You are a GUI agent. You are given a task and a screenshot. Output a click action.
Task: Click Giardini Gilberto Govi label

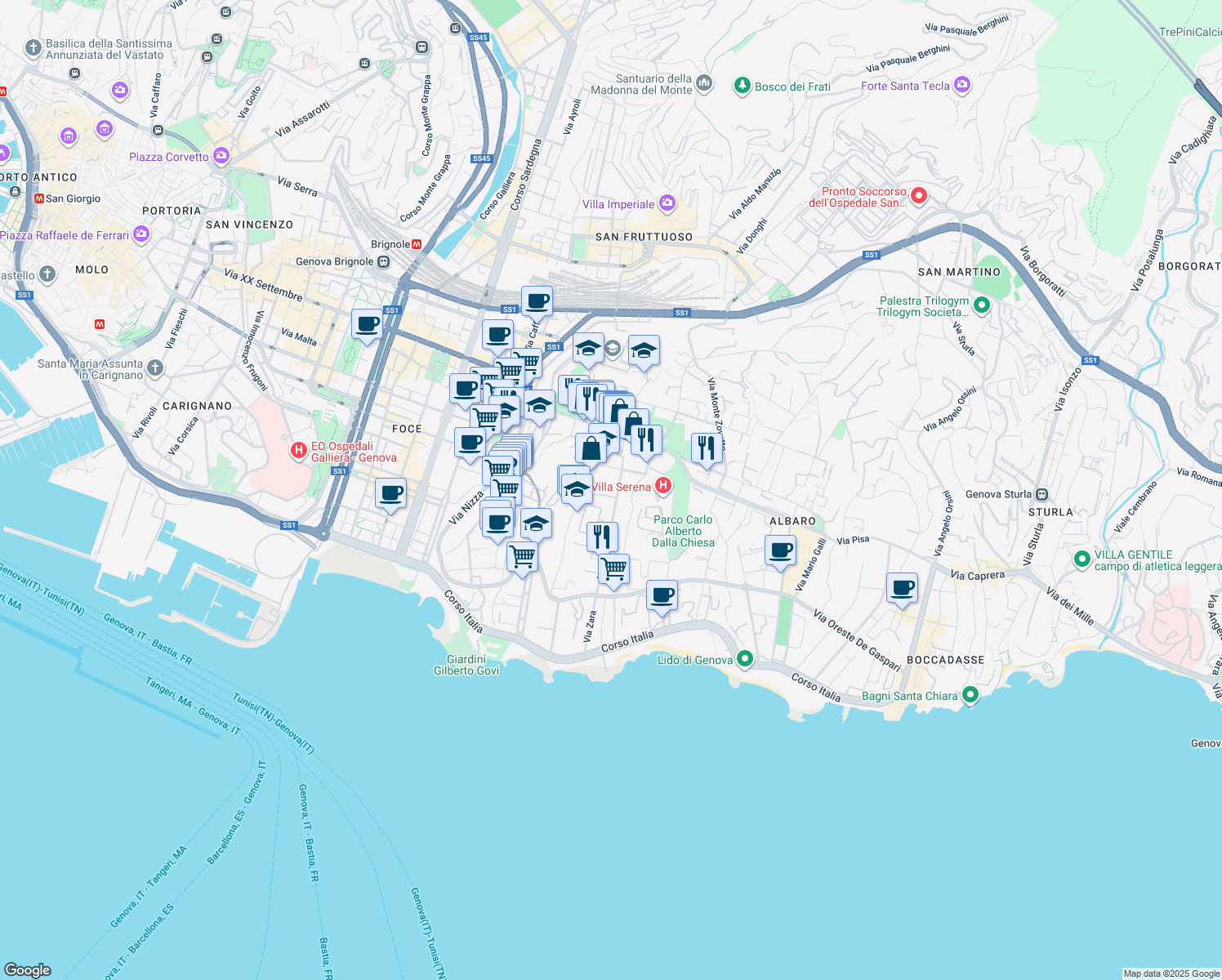[466, 665]
